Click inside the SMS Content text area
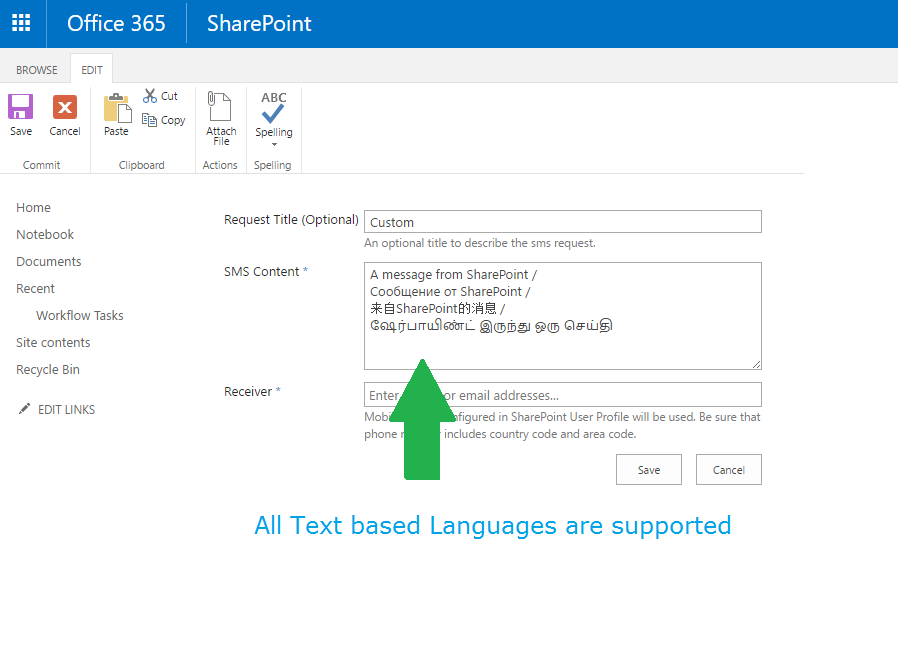Screen dimensions: 899x655 [x=562, y=316]
